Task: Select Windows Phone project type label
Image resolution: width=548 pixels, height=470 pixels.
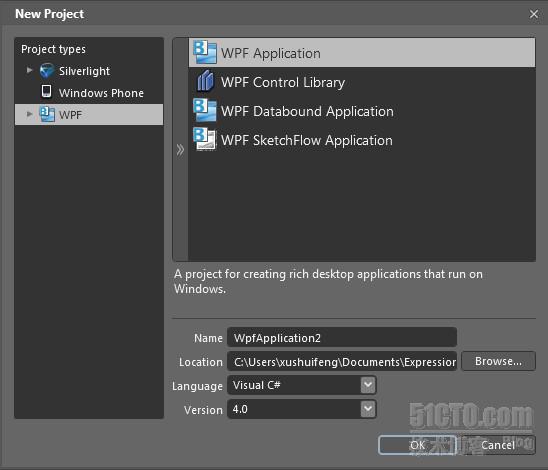Action: 101,93
